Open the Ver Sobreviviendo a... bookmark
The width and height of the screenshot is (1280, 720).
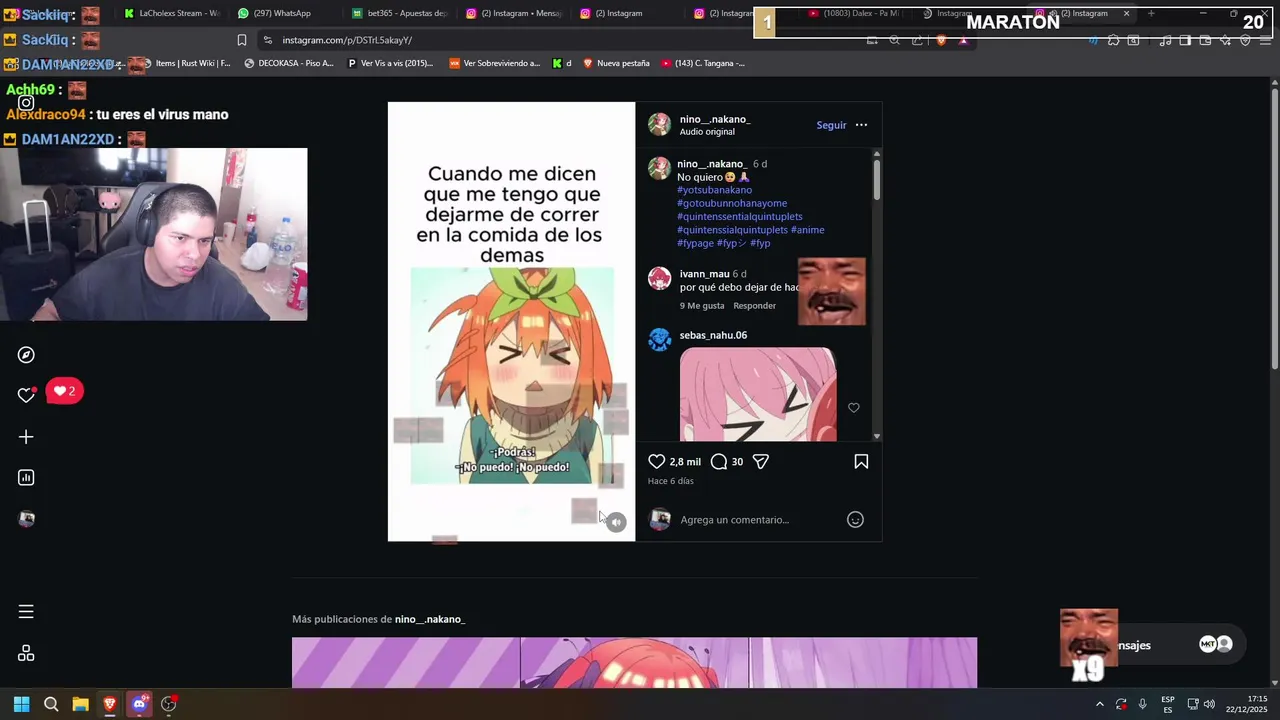[494, 63]
